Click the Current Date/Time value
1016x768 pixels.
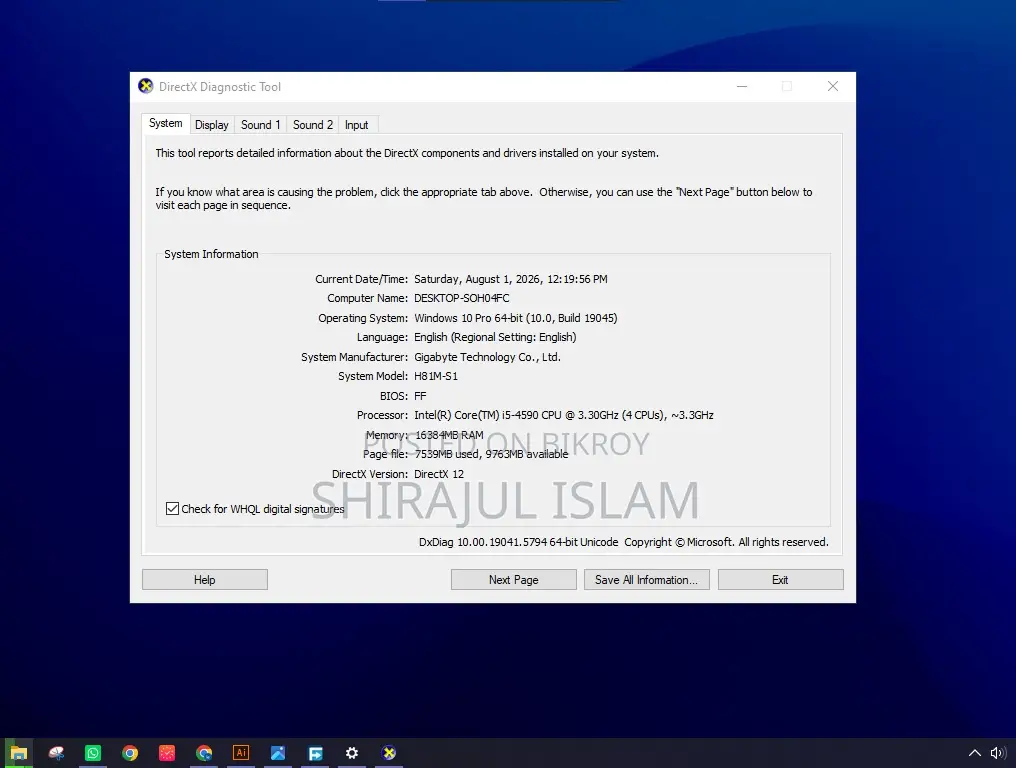coord(511,279)
